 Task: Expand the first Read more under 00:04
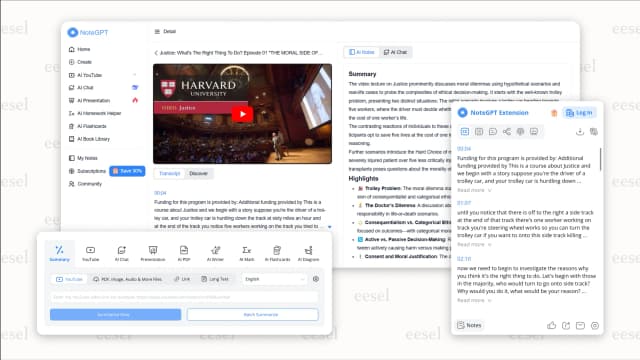click(474, 190)
